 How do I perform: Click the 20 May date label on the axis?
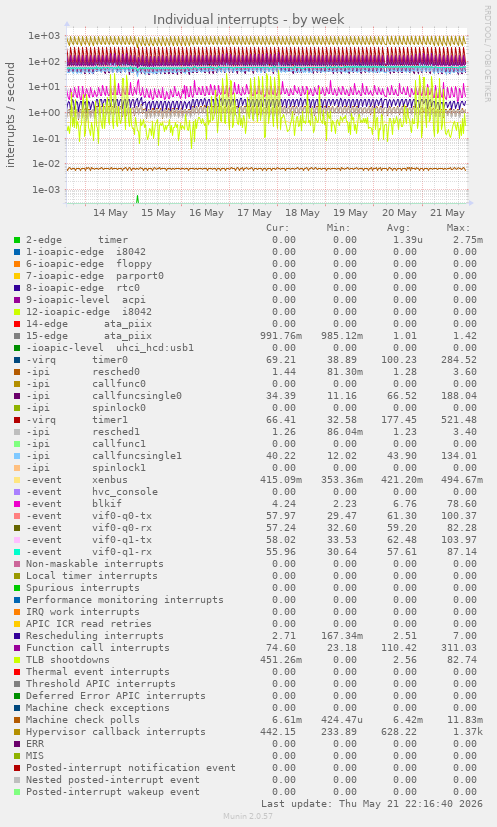399,213
